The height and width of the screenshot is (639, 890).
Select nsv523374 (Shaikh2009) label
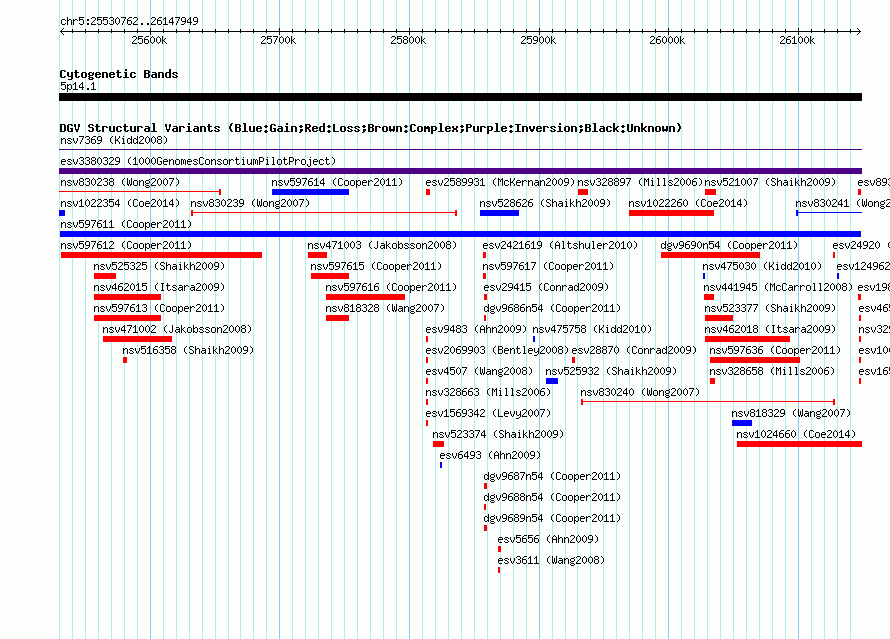point(498,434)
